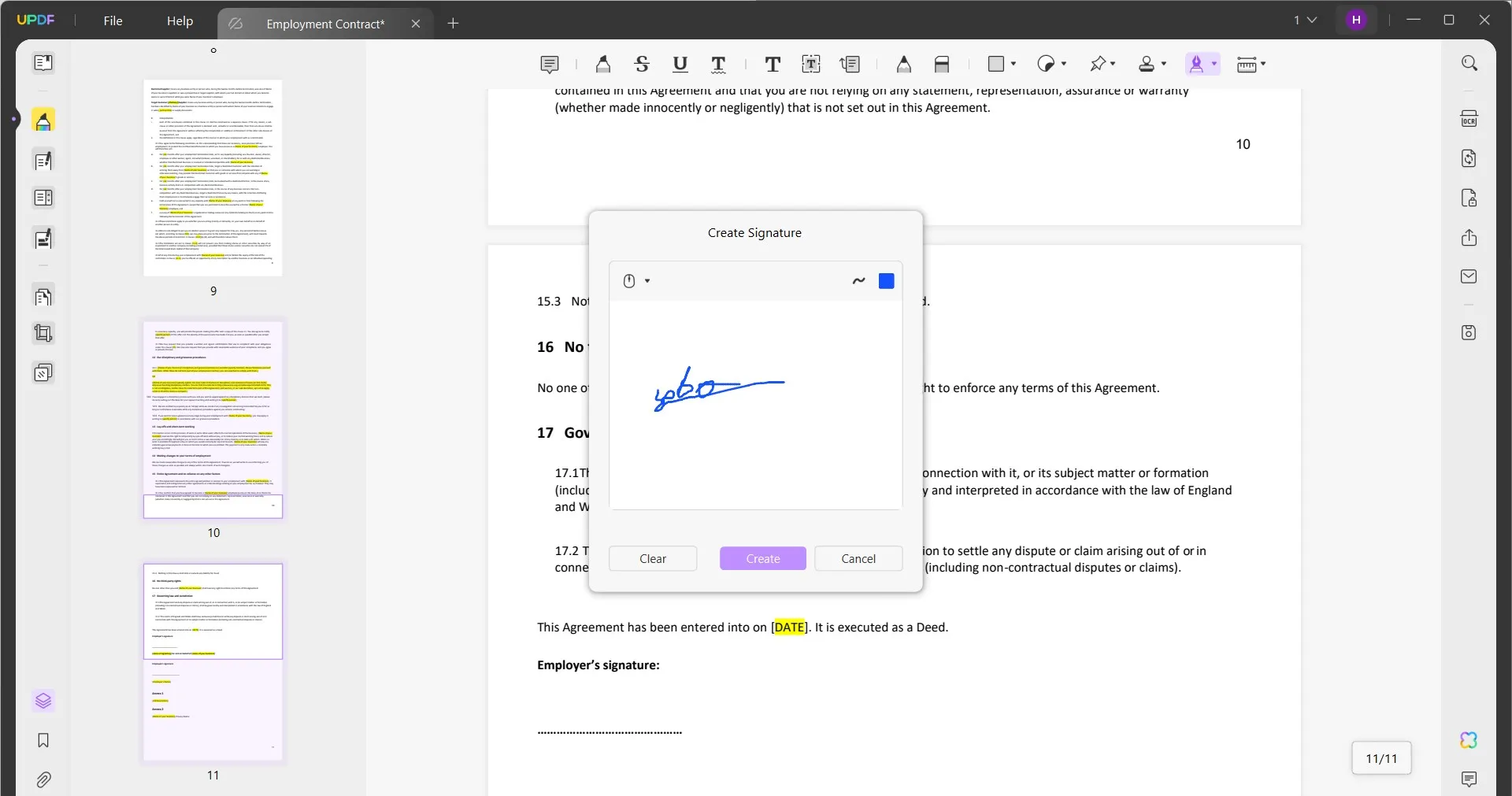The width and height of the screenshot is (1512, 796).
Task: Clear the drawn signature
Action: pos(653,558)
